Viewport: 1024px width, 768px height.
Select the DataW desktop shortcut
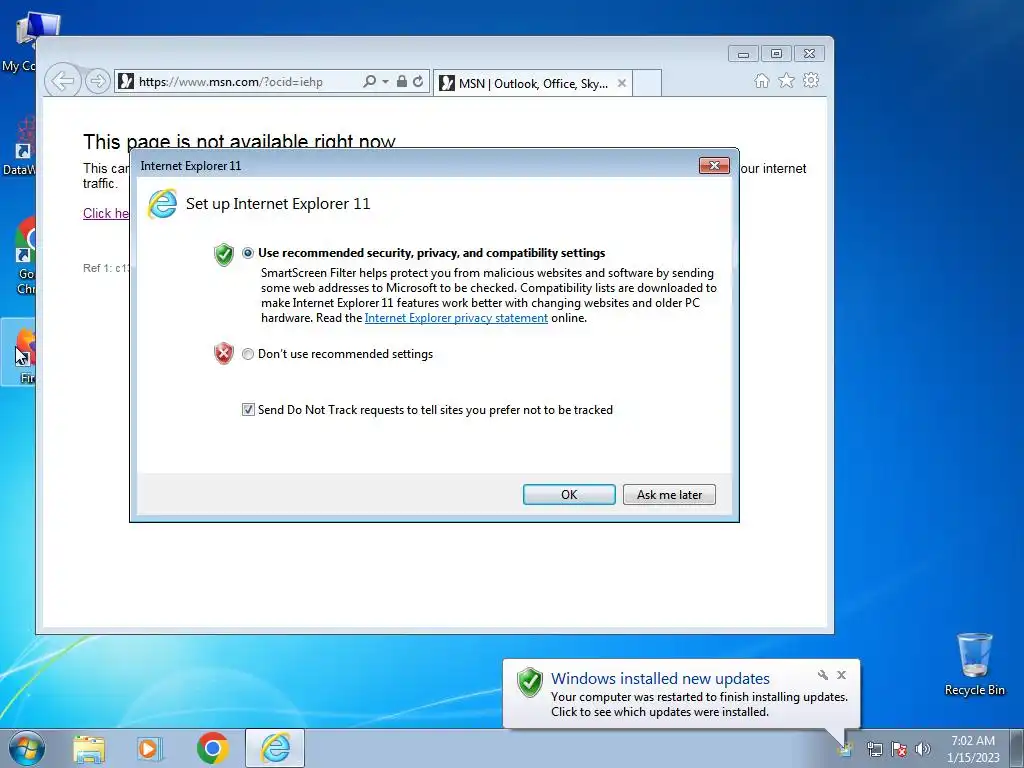click(x=18, y=145)
